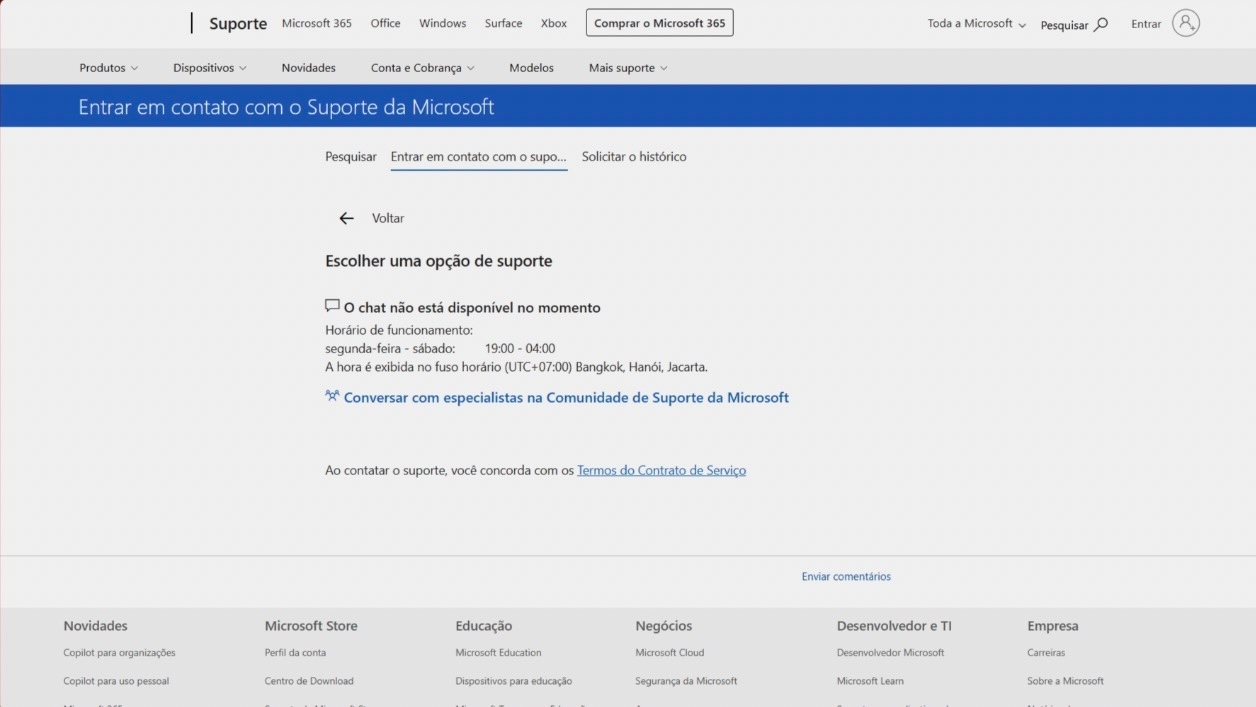Click the Empresa footer heading

click(1053, 626)
